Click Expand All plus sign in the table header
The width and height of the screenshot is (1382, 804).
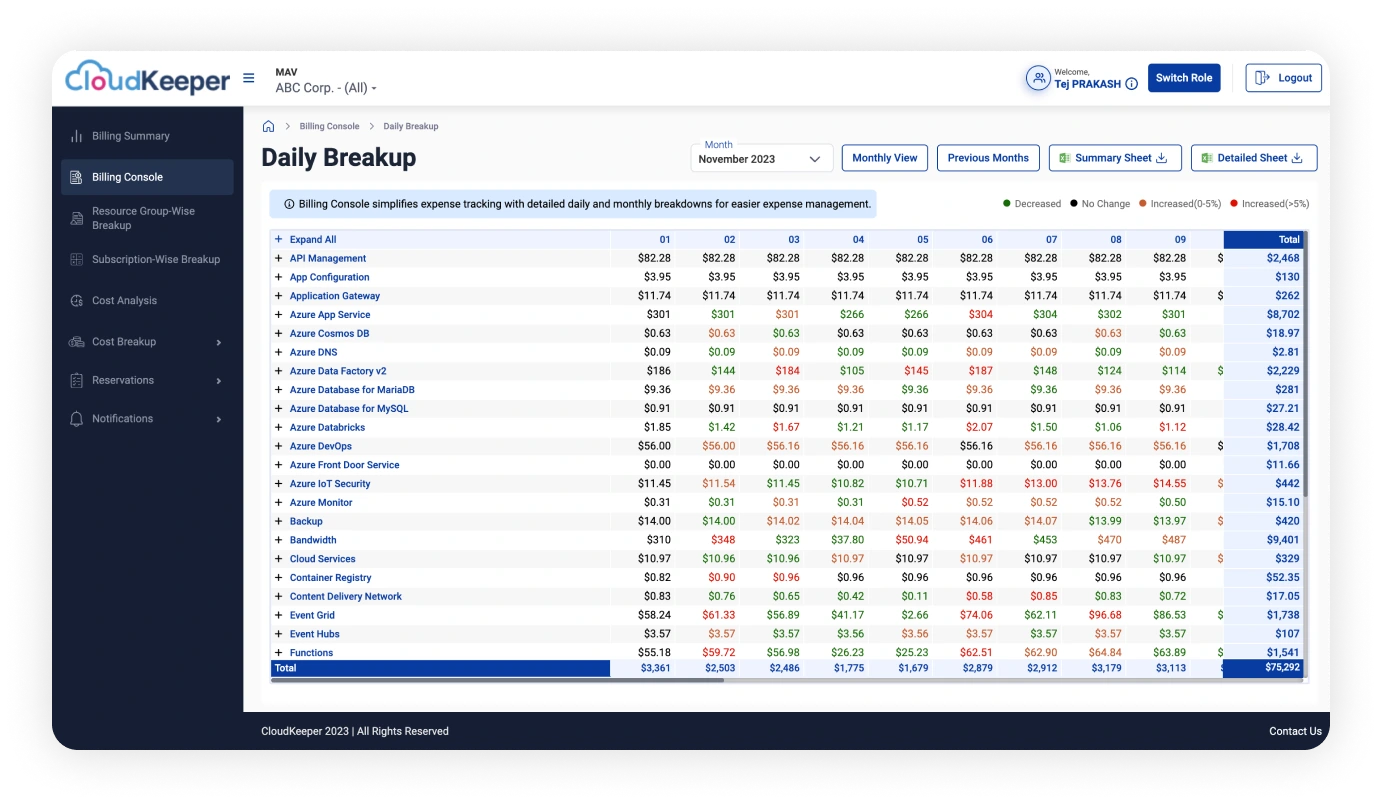(x=279, y=240)
